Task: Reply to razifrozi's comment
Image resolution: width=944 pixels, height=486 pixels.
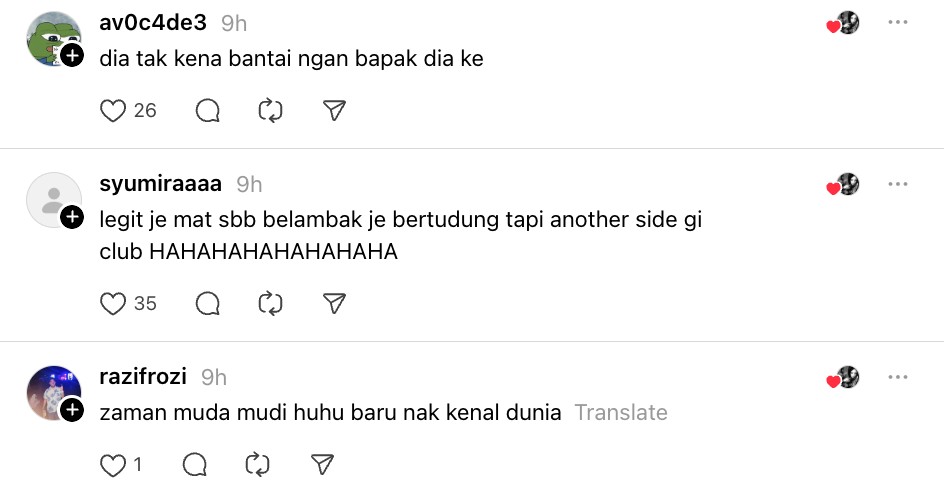Action: tap(195, 464)
